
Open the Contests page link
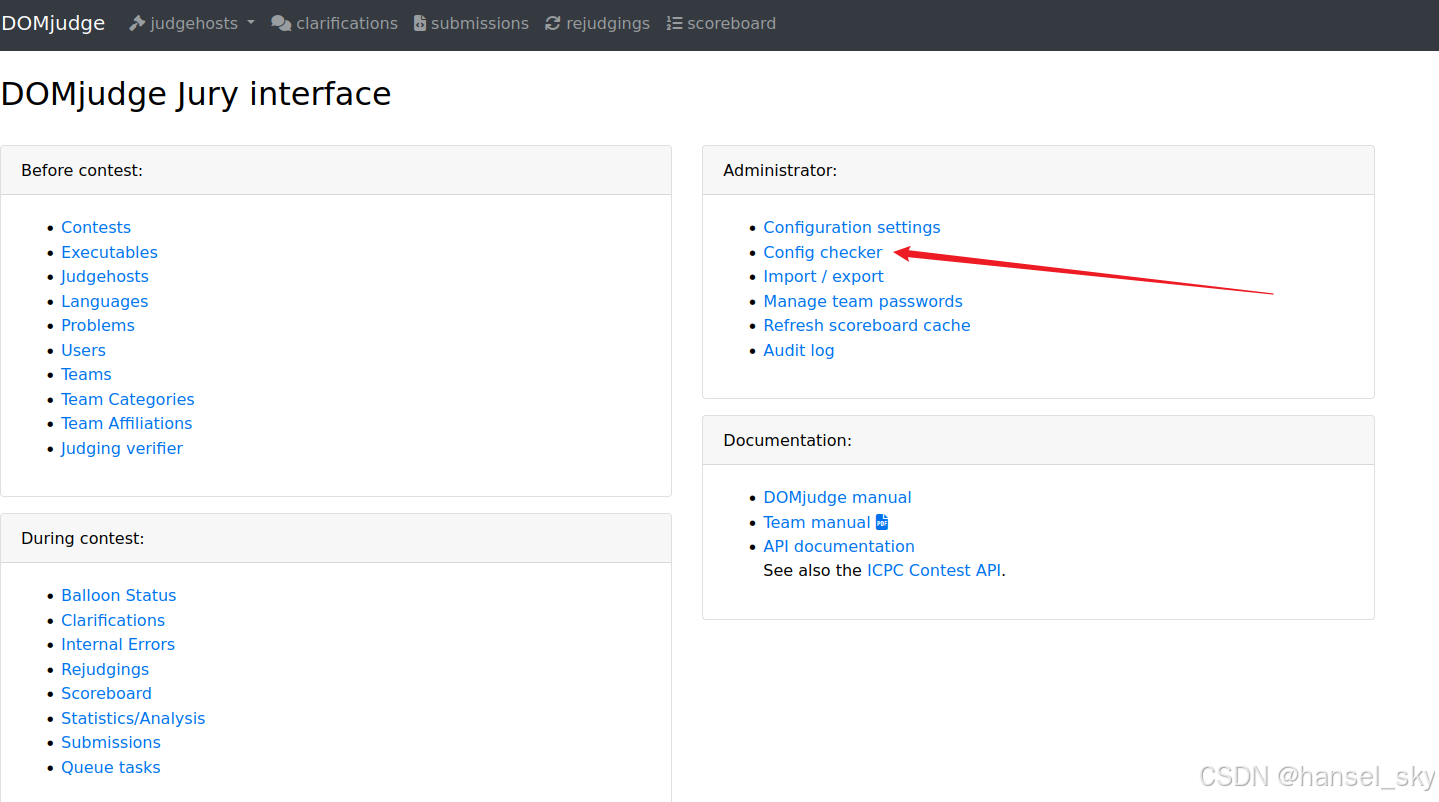click(x=96, y=227)
